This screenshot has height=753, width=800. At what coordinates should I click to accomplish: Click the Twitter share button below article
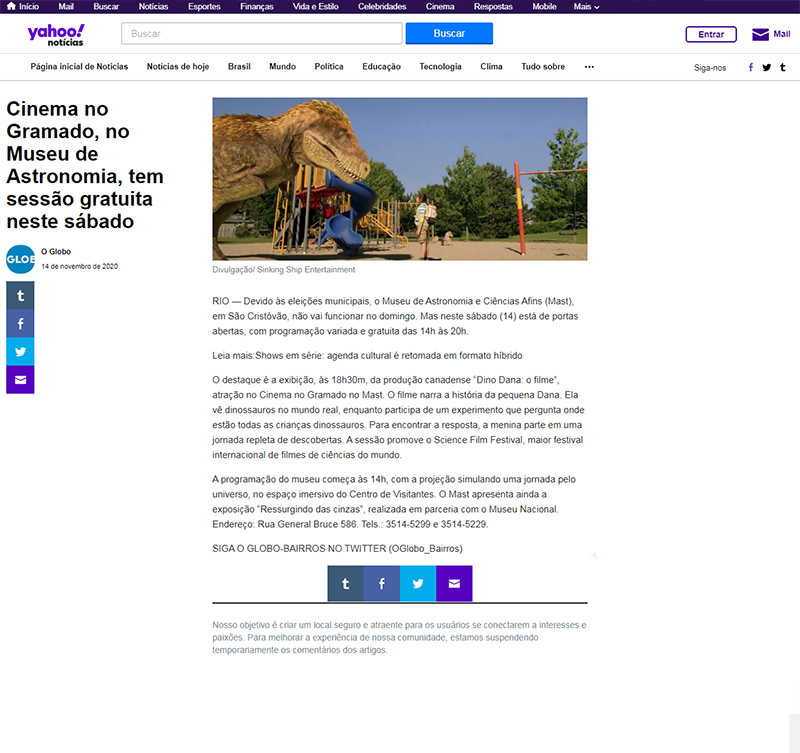click(418, 583)
